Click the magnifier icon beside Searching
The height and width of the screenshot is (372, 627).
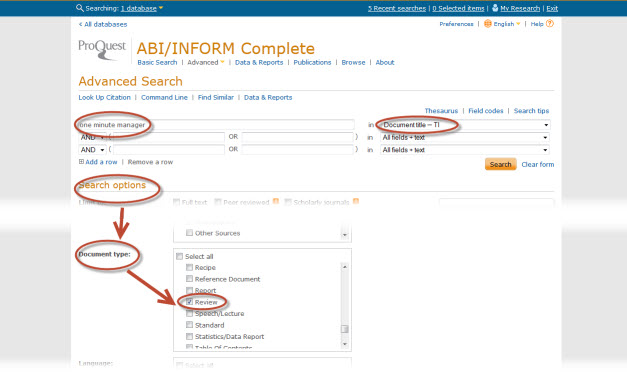tap(80, 8)
